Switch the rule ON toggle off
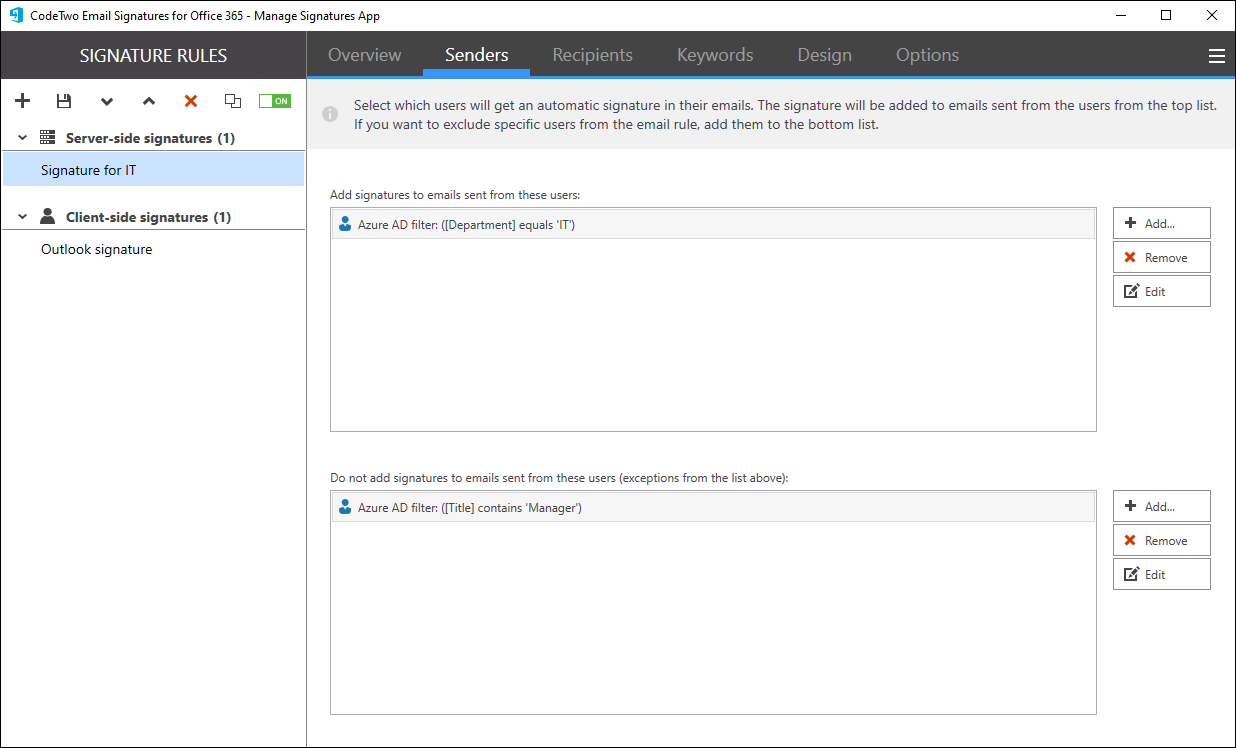 [x=274, y=101]
